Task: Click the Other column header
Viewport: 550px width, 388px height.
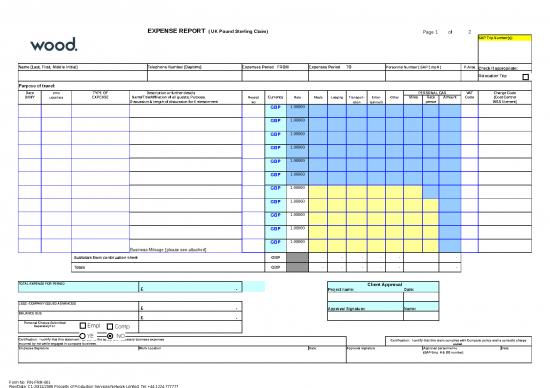Action: click(x=394, y=97)
